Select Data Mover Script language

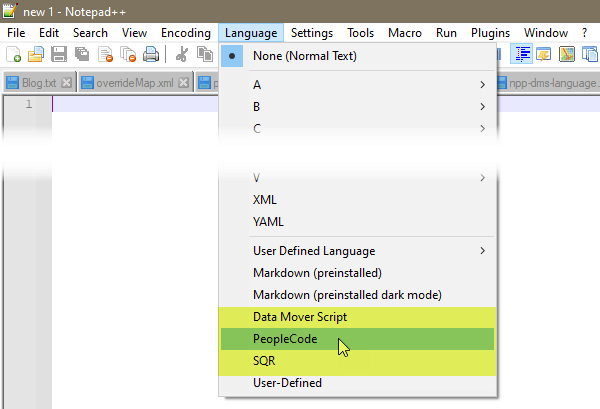point(357,317)
